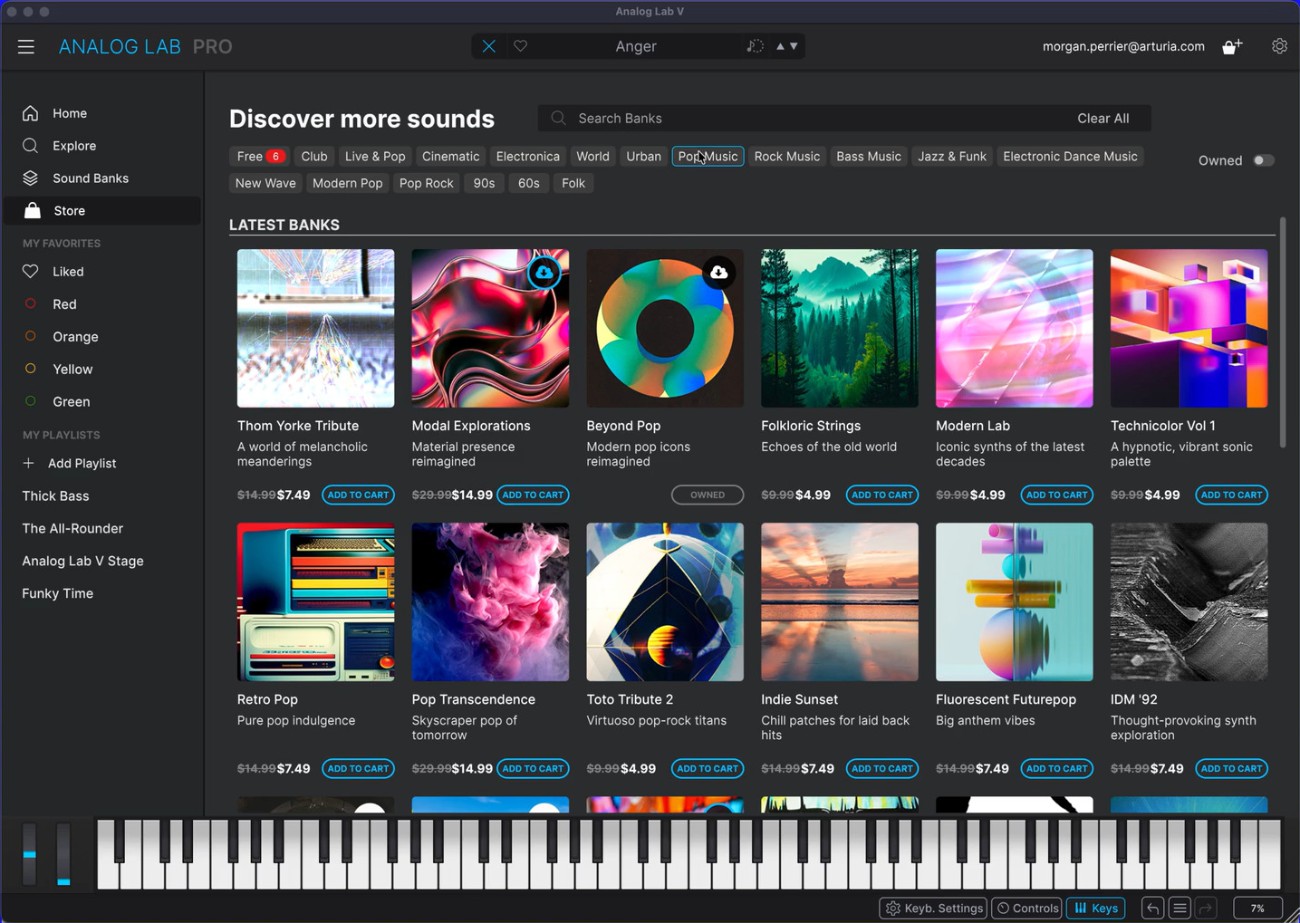1300x923 pixels.
Task: Toggle the Keys keyboard panel
Action: pos(1095,908)
